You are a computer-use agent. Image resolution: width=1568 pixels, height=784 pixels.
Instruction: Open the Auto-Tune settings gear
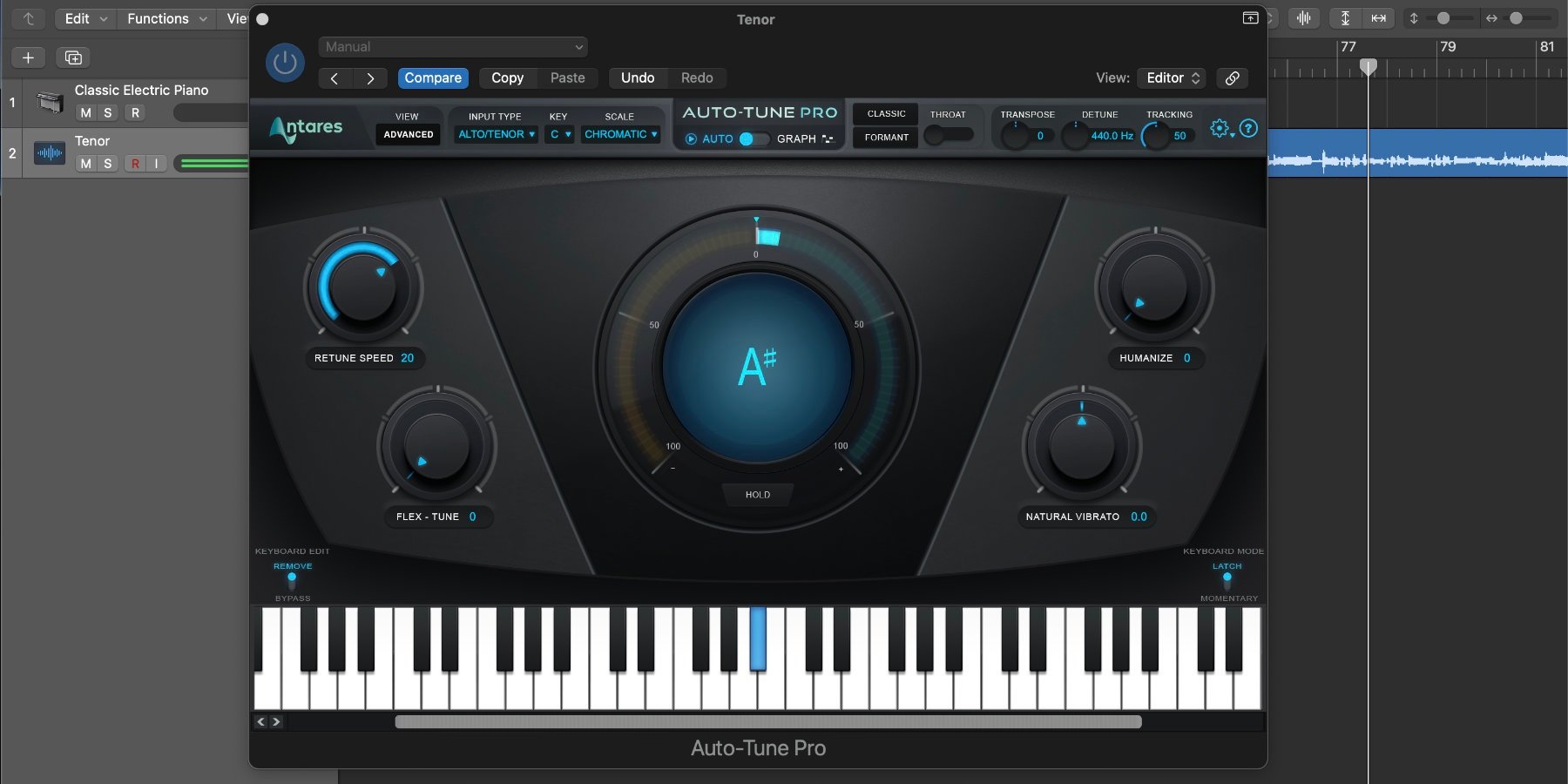1220,128
